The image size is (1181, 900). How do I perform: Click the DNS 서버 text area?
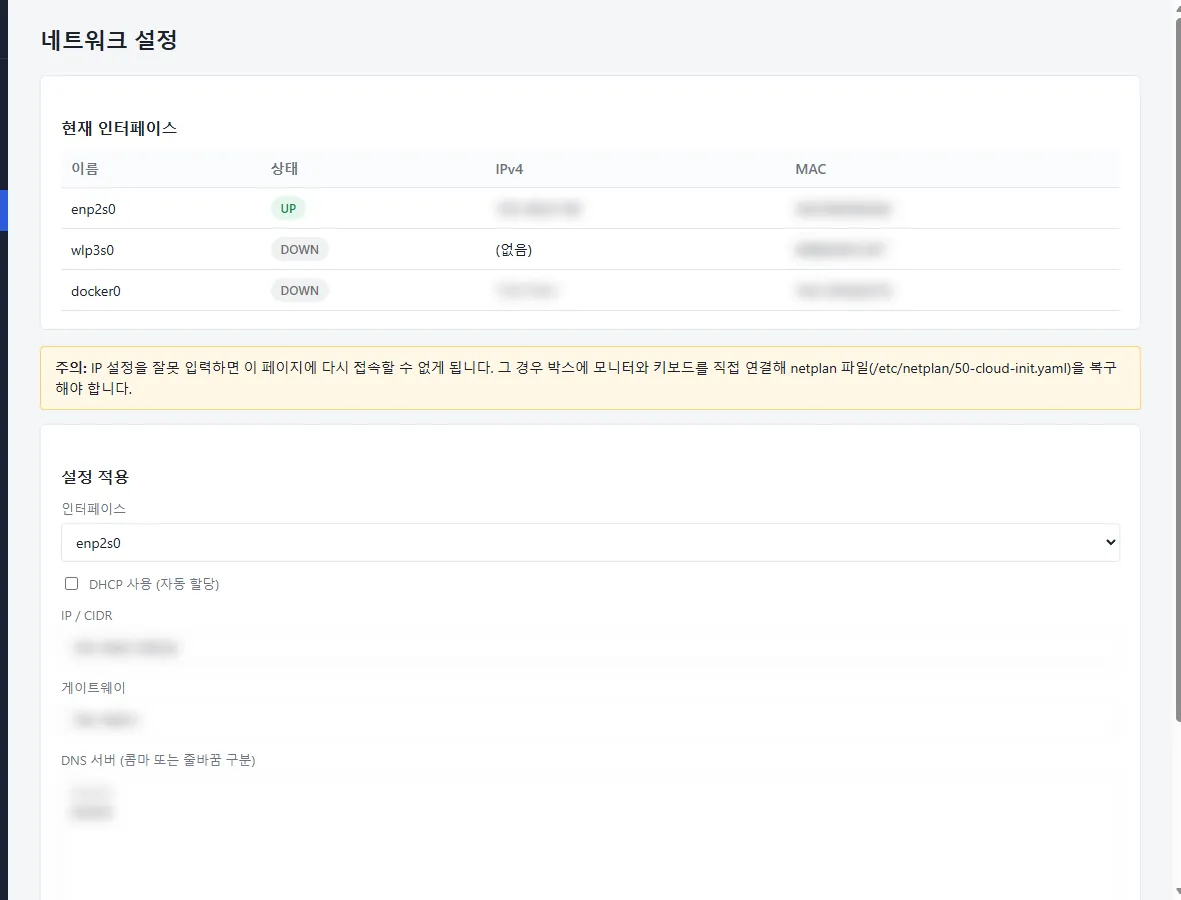590,836
